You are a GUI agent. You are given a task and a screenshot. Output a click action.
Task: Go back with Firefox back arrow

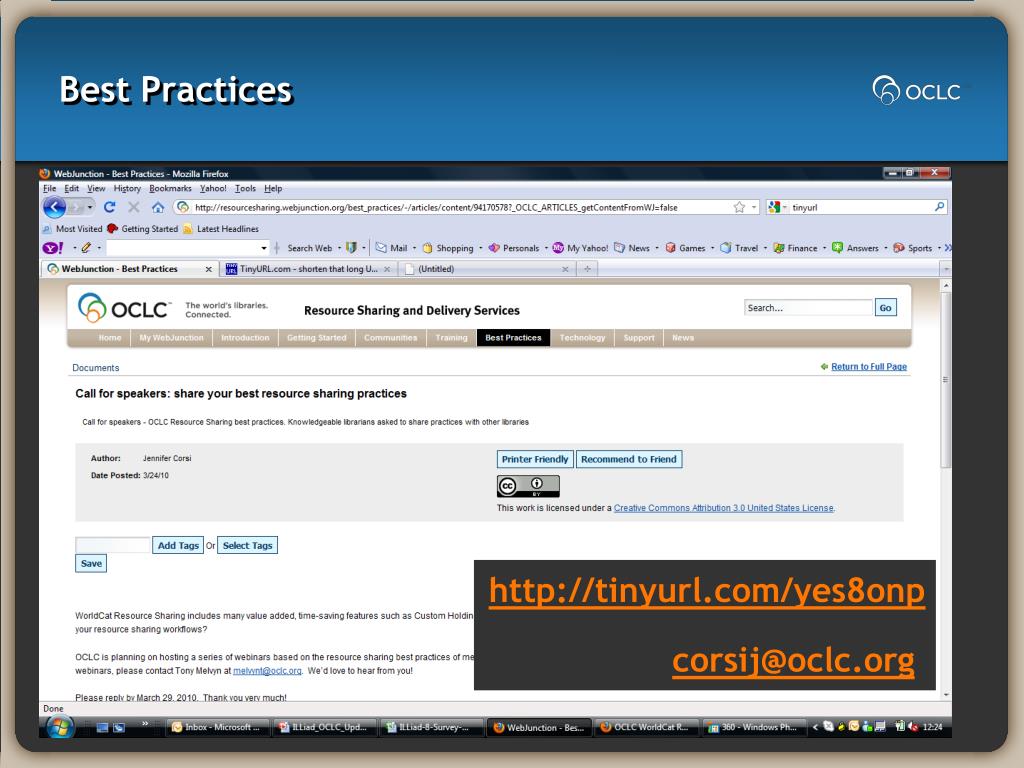(x=54, y=208)
